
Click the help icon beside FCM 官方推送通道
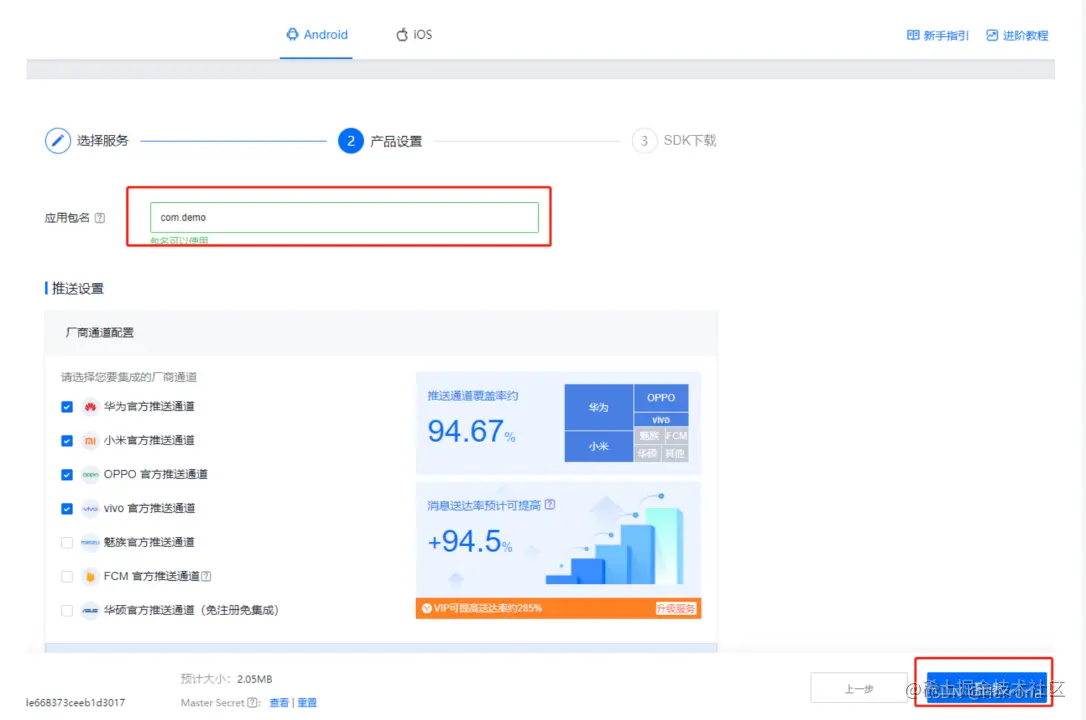pos(206,576)
